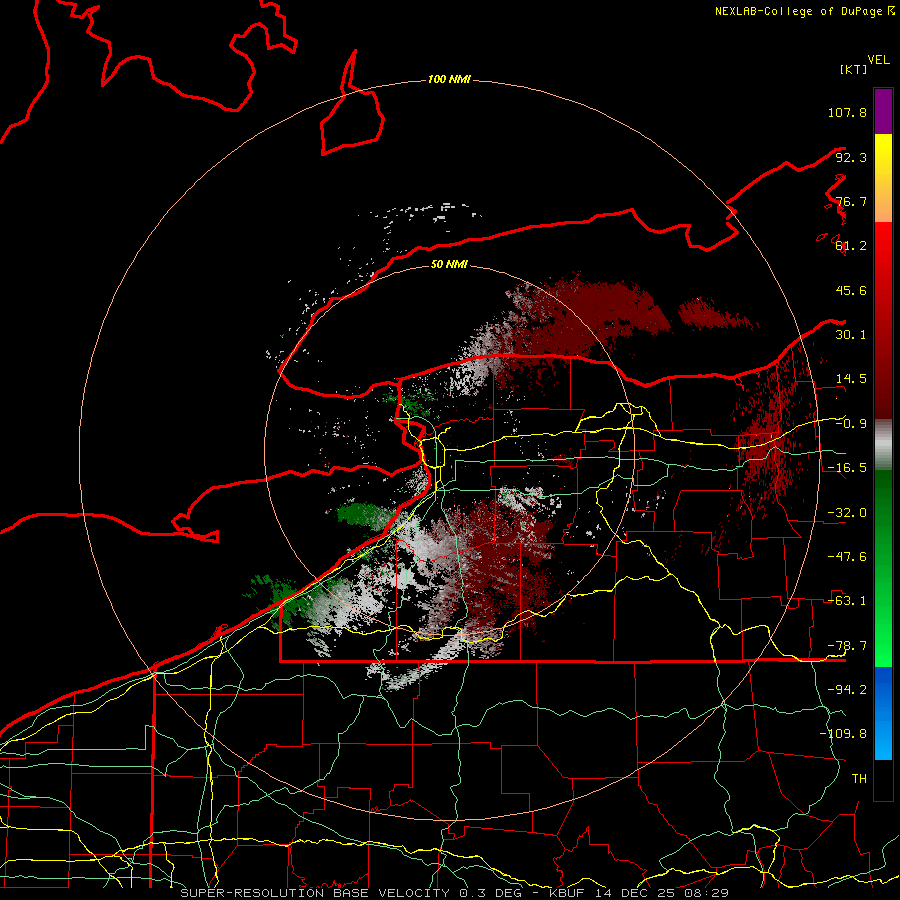Click the 92.3 velocity scale value
This screenshot has width=900, height=900.
[851, 157]
